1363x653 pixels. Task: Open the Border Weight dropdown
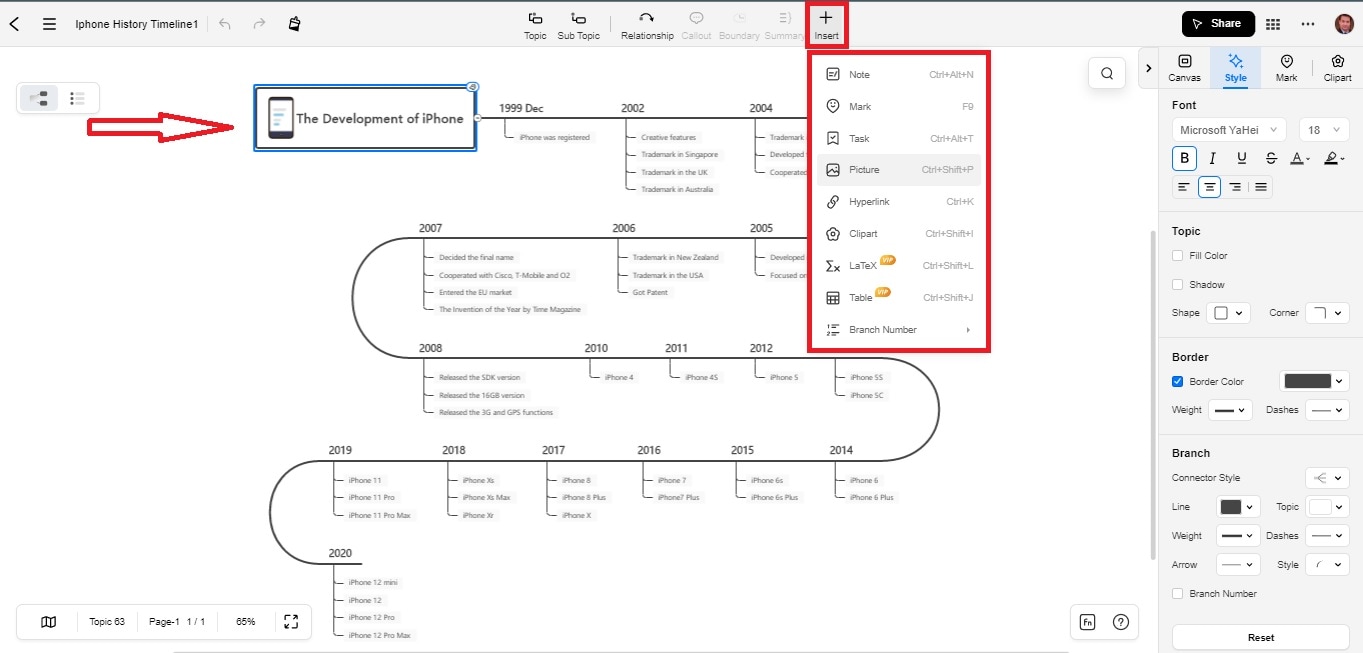1230,410
